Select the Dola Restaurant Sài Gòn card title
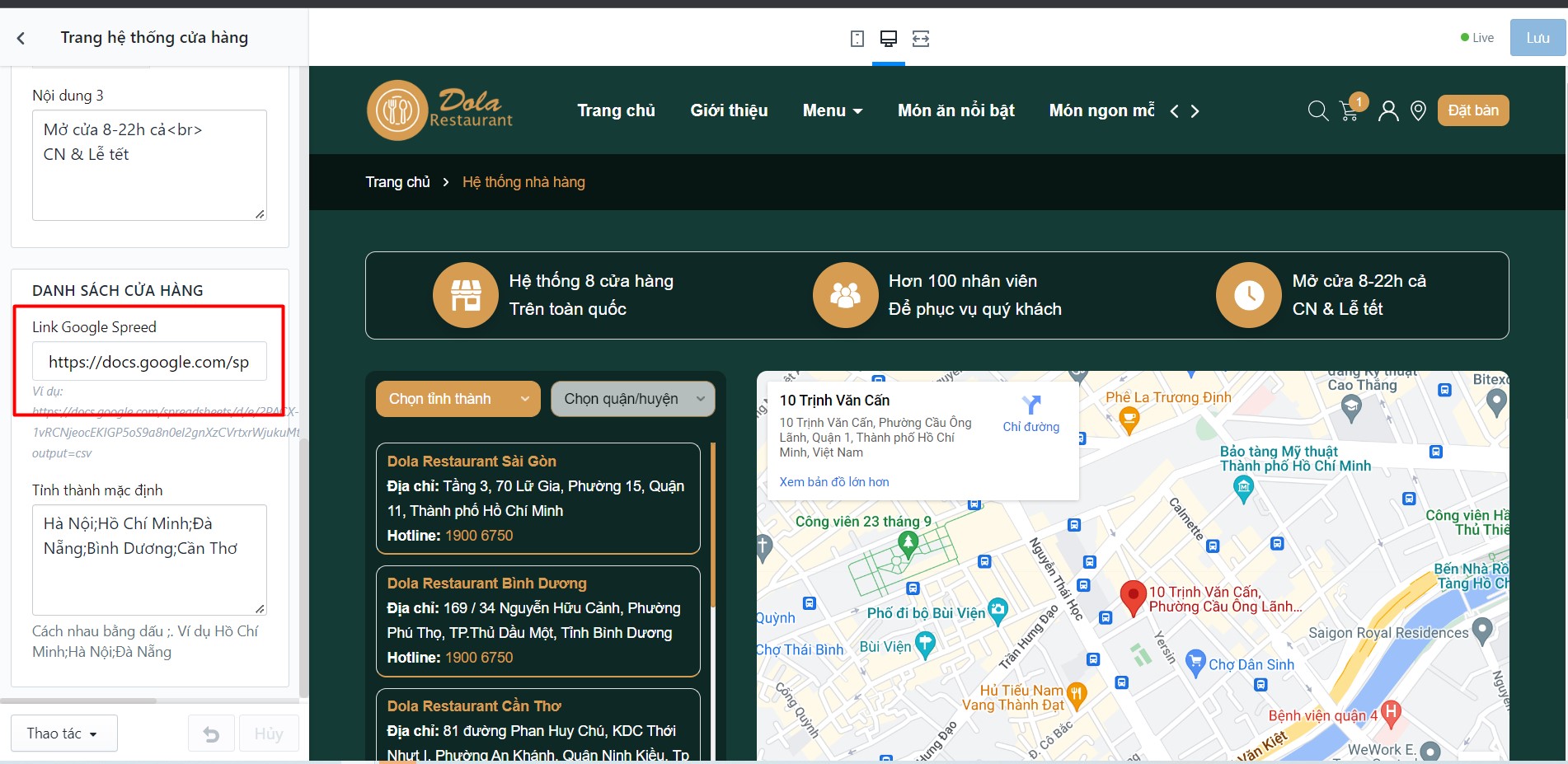This screenshot has width=1568, height=764. 472,462
